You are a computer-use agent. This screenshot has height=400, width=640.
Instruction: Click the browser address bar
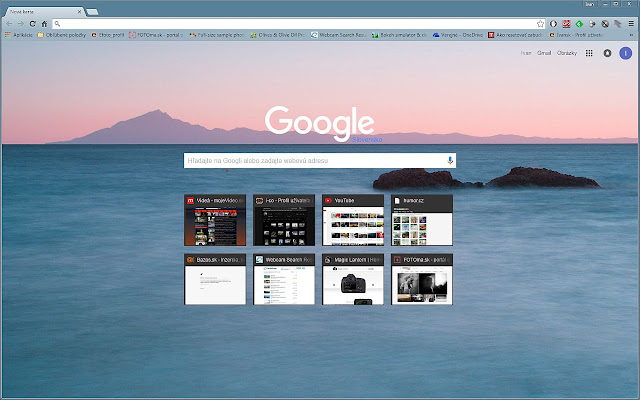pos(298,24)
